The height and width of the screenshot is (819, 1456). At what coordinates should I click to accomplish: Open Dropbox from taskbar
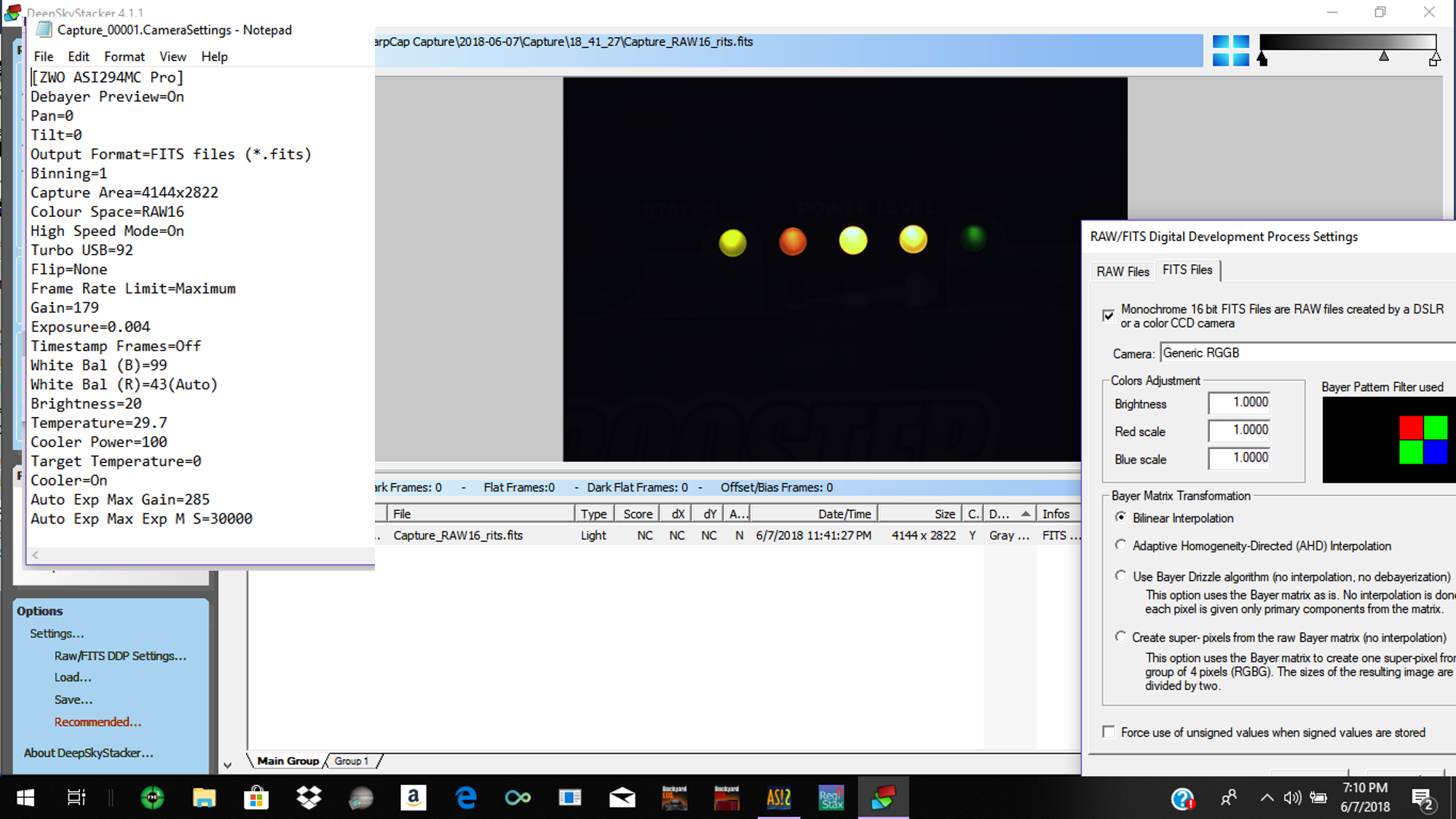(309, 798)
